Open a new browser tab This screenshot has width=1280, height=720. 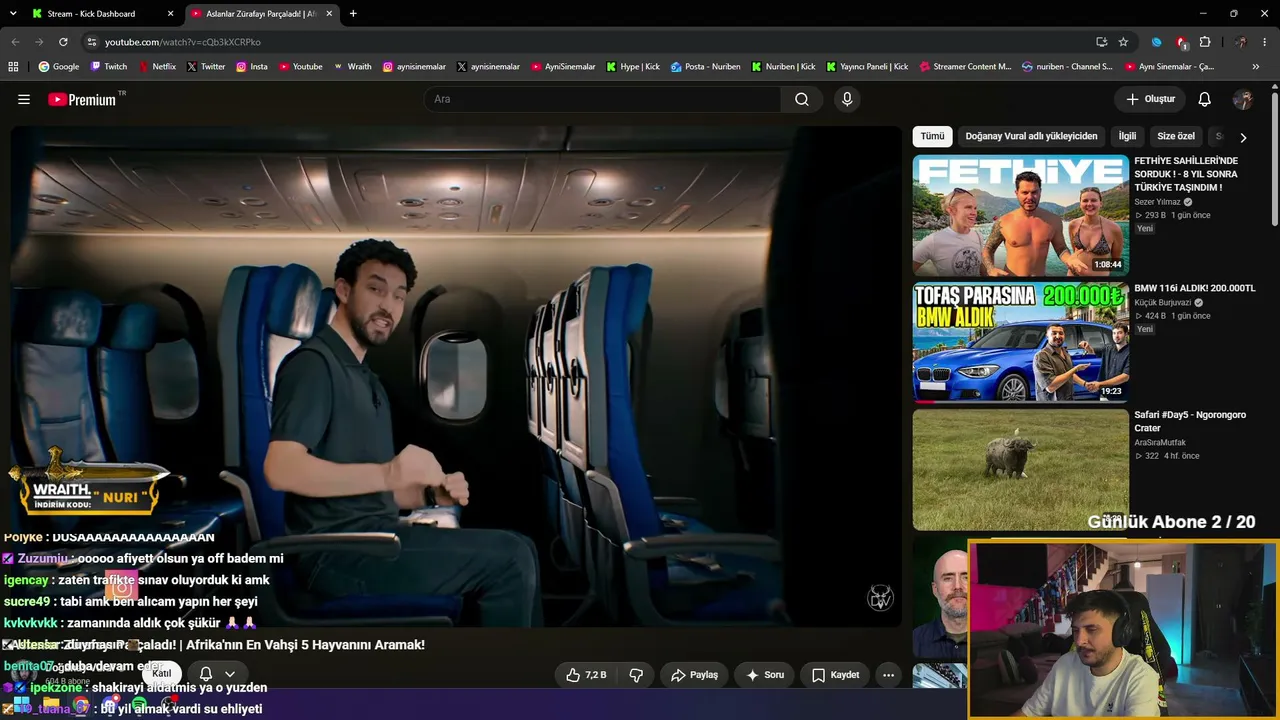point(353,14)
